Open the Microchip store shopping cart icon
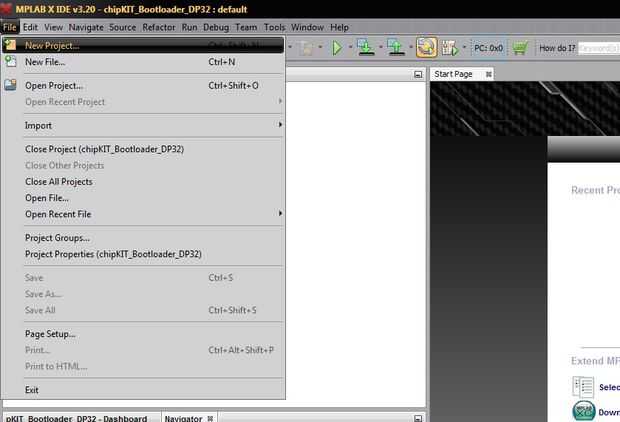Viewport: 620px width, 422px height. 520,48
